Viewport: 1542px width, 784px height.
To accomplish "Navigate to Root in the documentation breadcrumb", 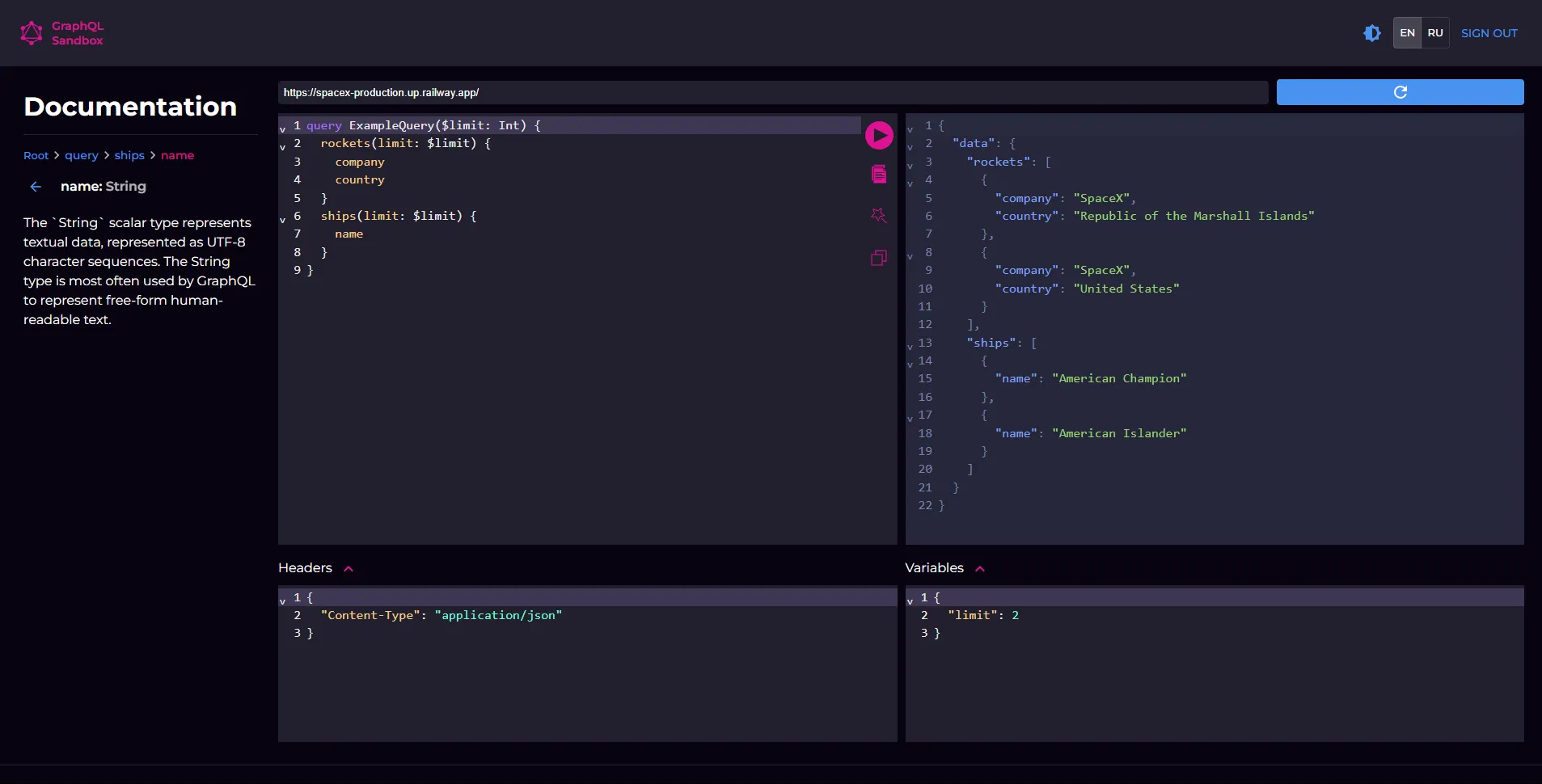I will pyautogui.click(x=36, y=155).
